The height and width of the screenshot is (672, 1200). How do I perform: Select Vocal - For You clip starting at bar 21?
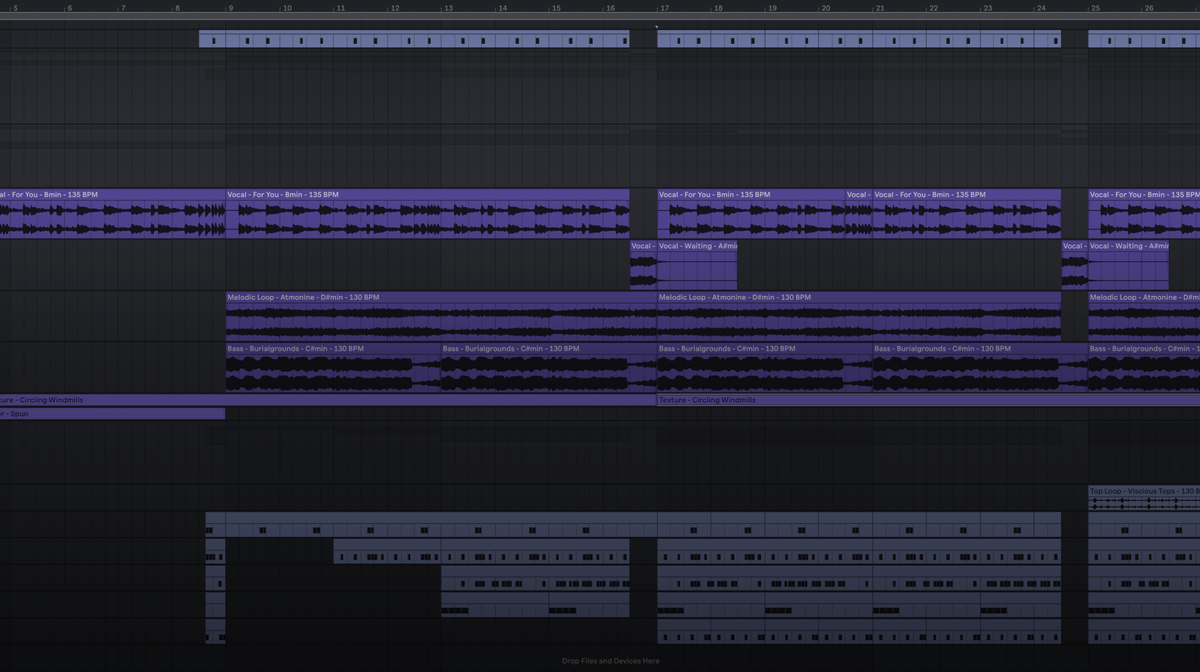coord(966,213)
